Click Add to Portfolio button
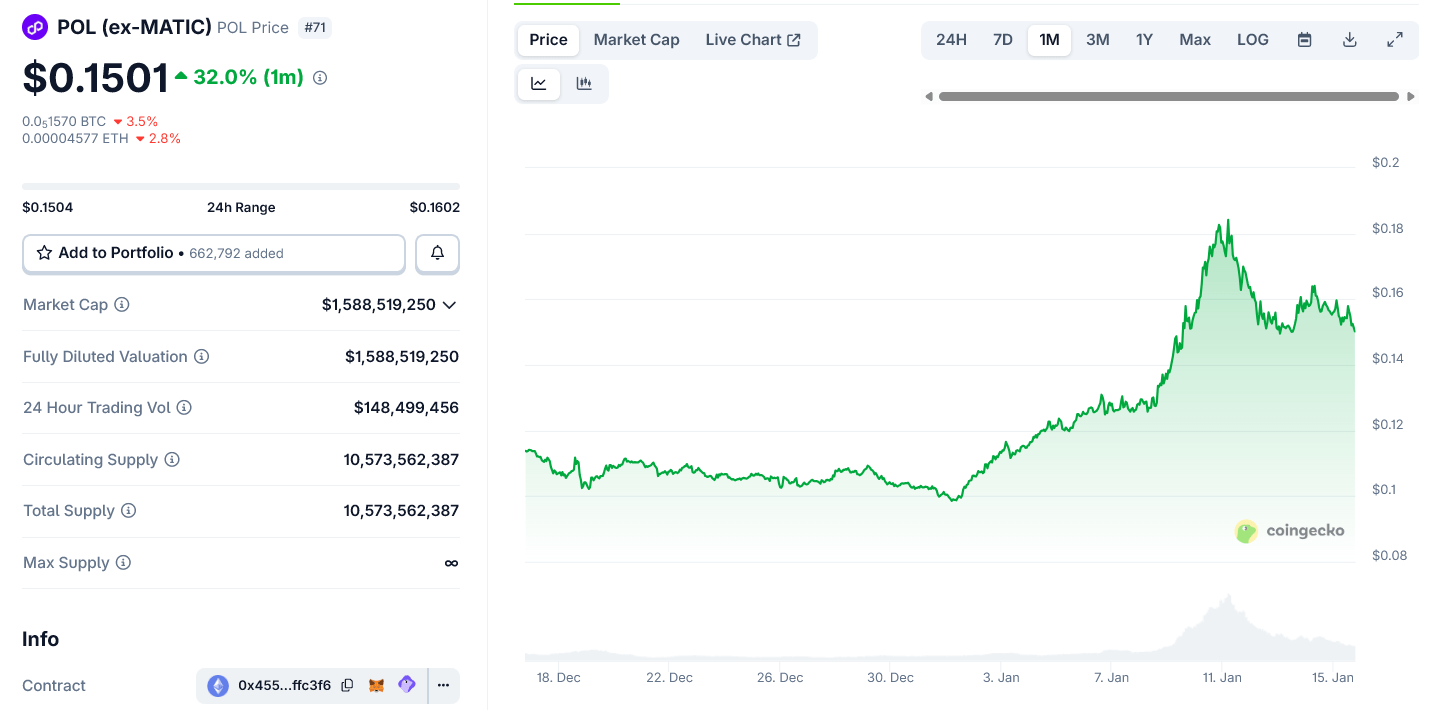This screenshot has width=1449, height=710. click(x=213, y=254)
